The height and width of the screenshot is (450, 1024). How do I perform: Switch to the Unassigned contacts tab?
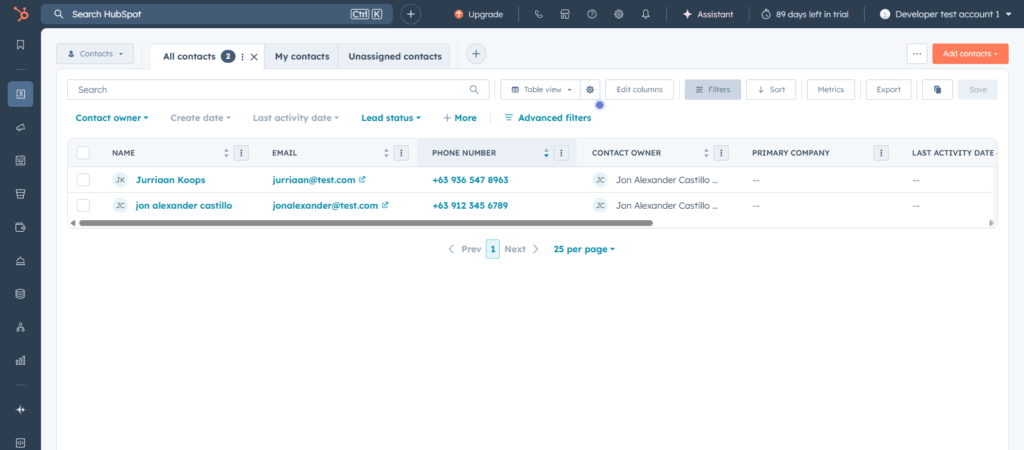(x=394, y=57)
